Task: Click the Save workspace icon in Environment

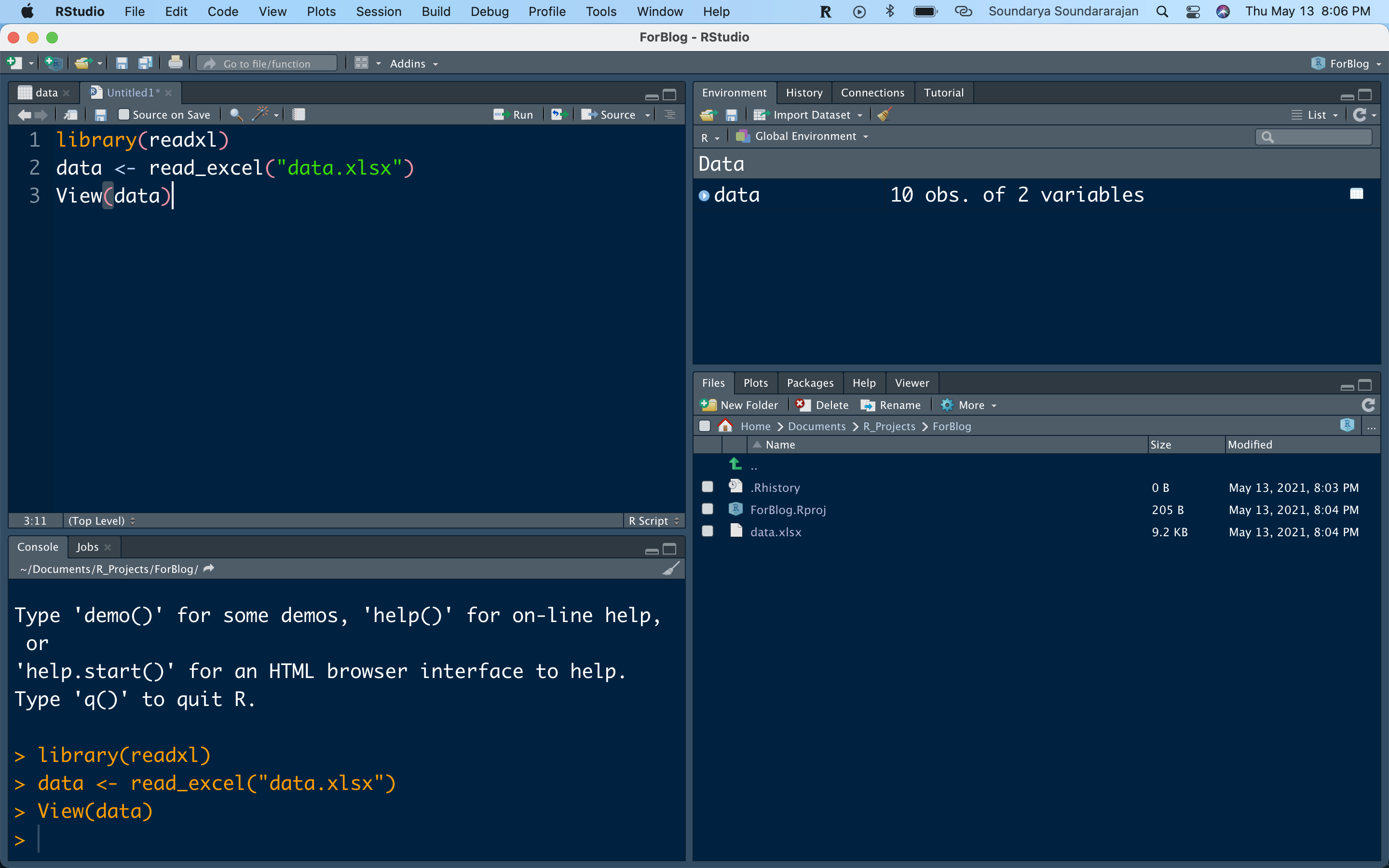Action: click(731, 115)
